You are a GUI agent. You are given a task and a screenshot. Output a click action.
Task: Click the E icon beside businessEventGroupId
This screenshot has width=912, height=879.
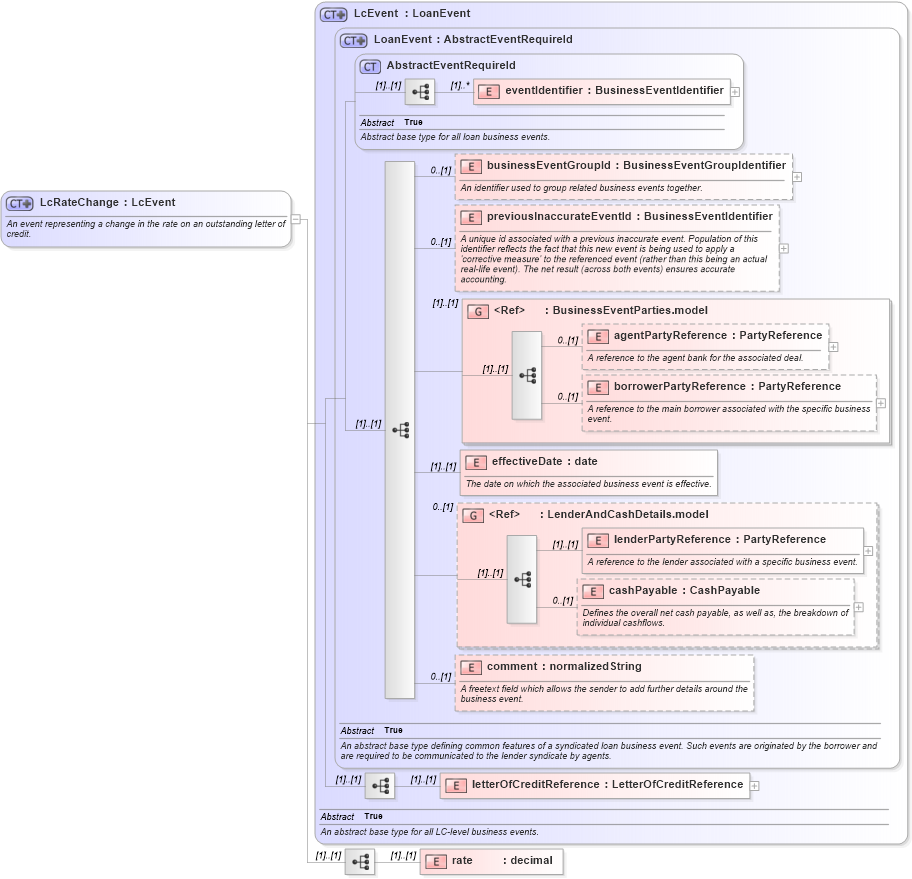[x=470, y=165]
